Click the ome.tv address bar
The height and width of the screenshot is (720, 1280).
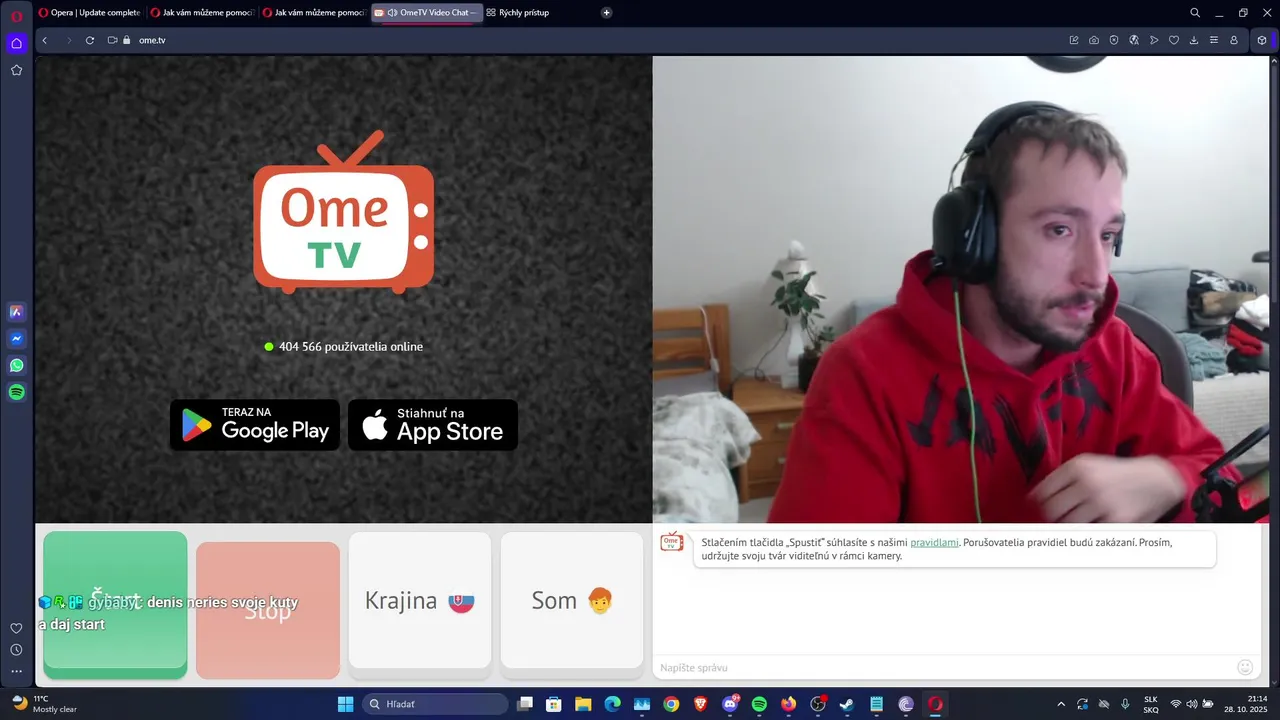pos(600,40)
